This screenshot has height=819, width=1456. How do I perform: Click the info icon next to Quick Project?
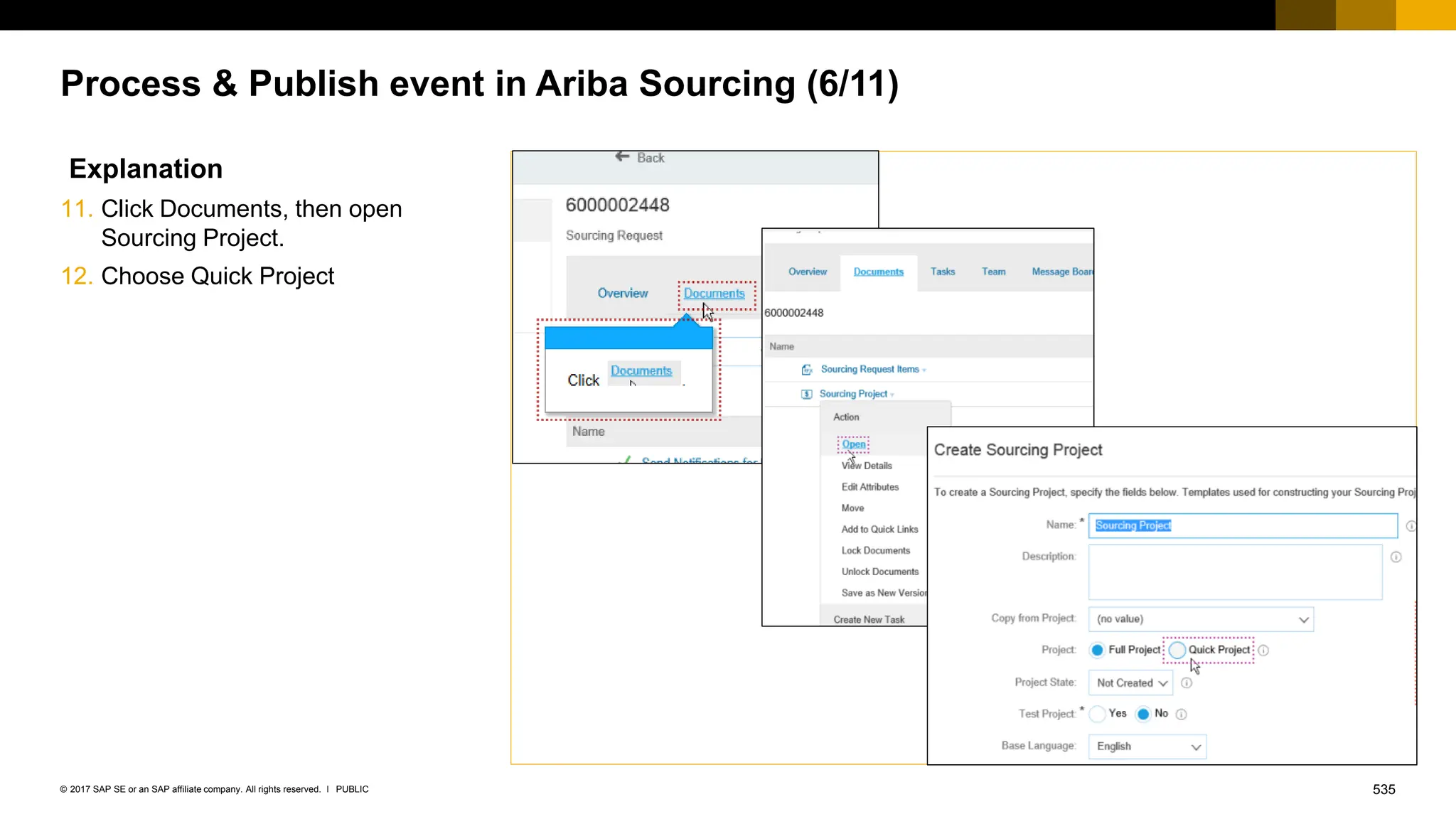coord(1263,650)
